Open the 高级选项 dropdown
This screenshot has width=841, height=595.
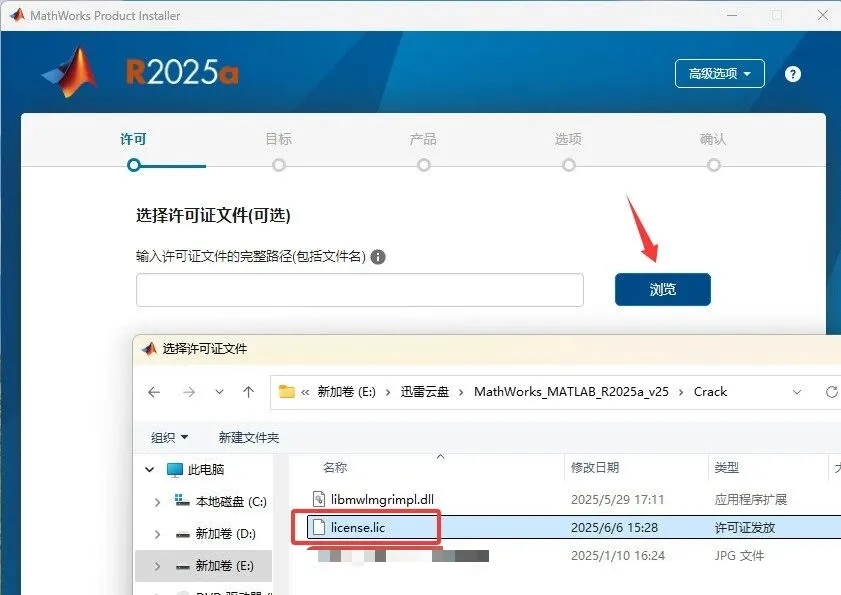pyautogui.click(x=719, y=74)
